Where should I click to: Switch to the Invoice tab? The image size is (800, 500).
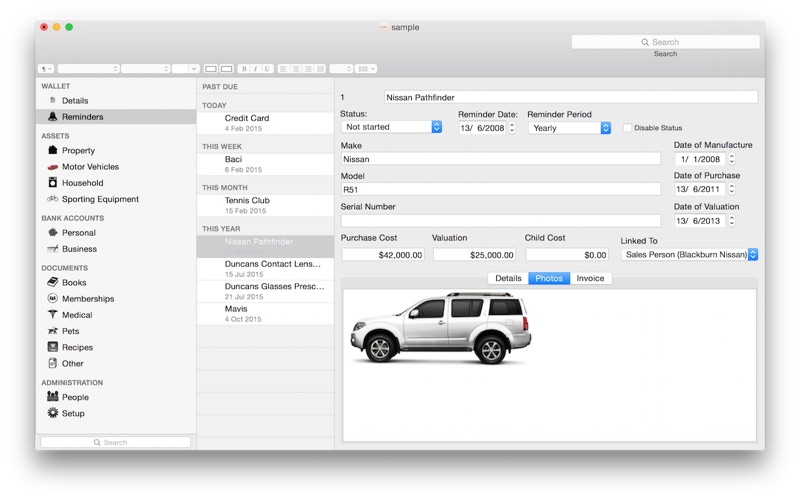coord(590,278)
